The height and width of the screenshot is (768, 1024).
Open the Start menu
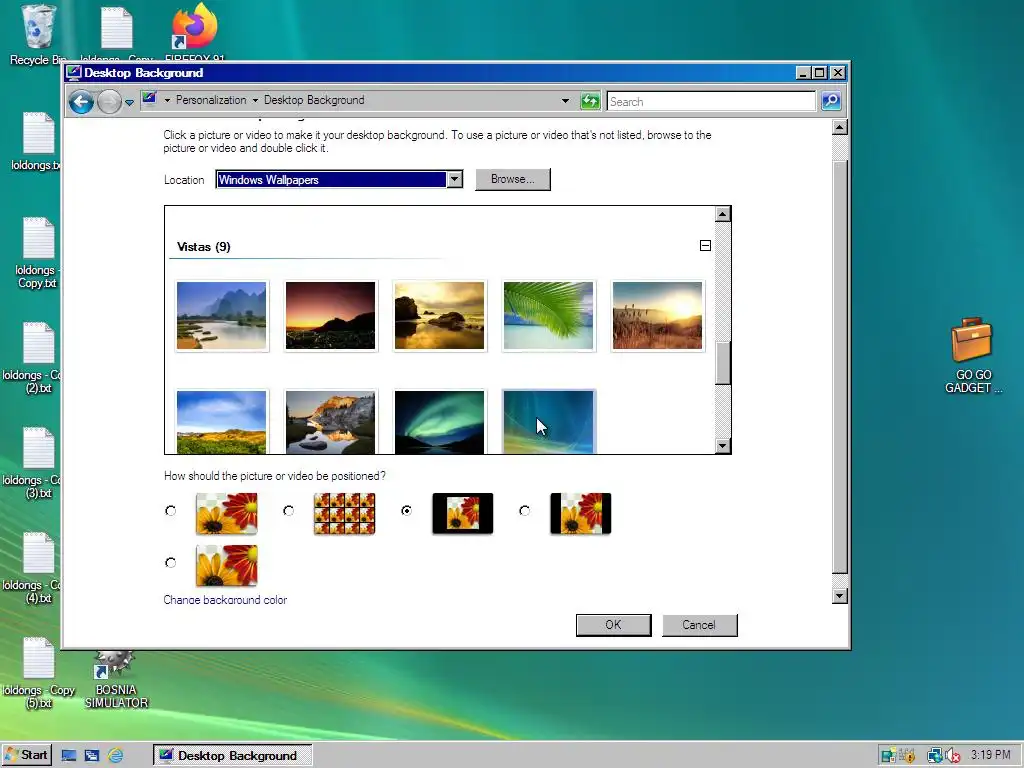tap(26, 756)
